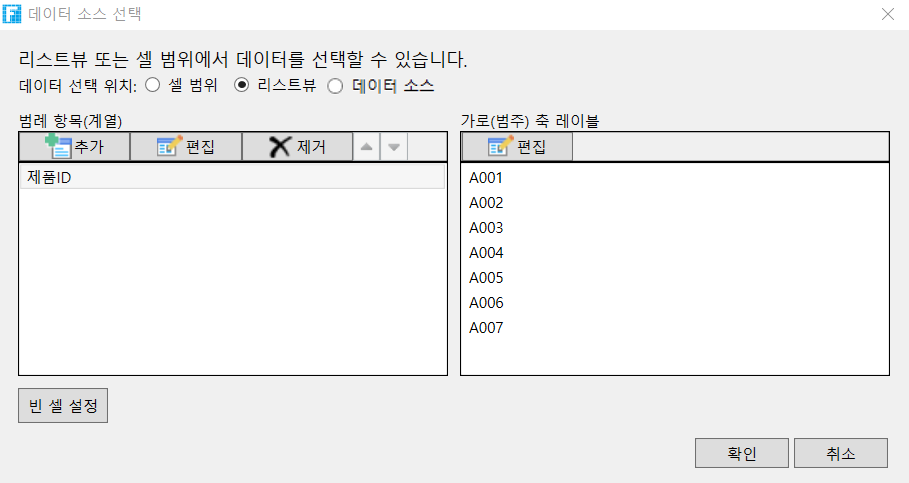Confirm with the 확인 button

pos(742,453)
